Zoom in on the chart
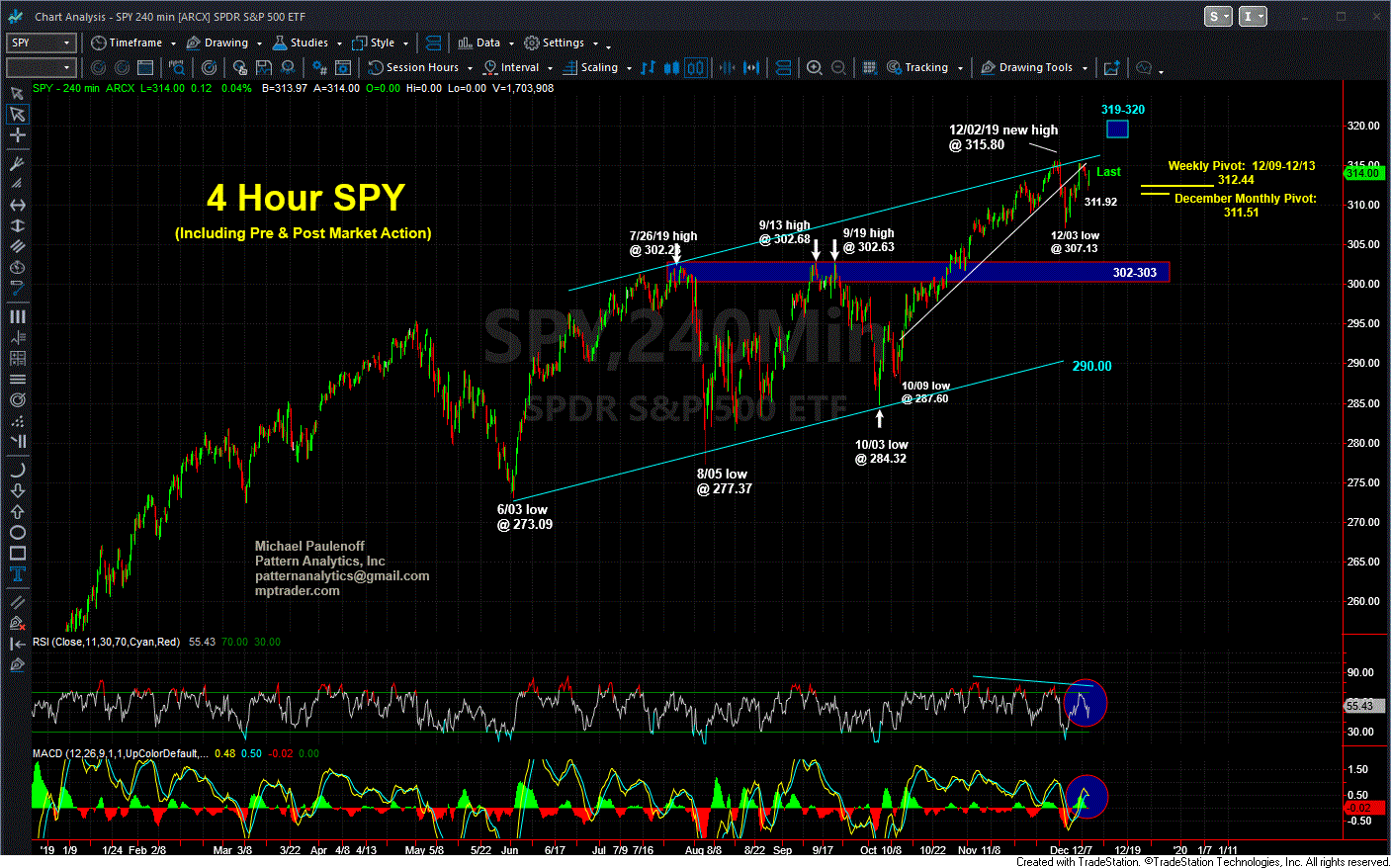1391x868 pixels. point(814,67)
